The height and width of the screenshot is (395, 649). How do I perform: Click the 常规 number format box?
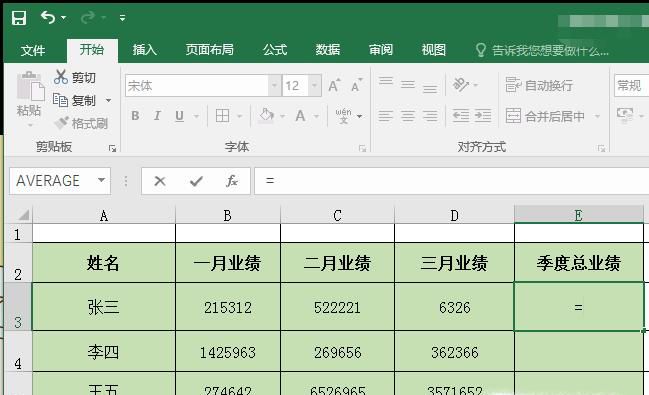pos(631,86)
